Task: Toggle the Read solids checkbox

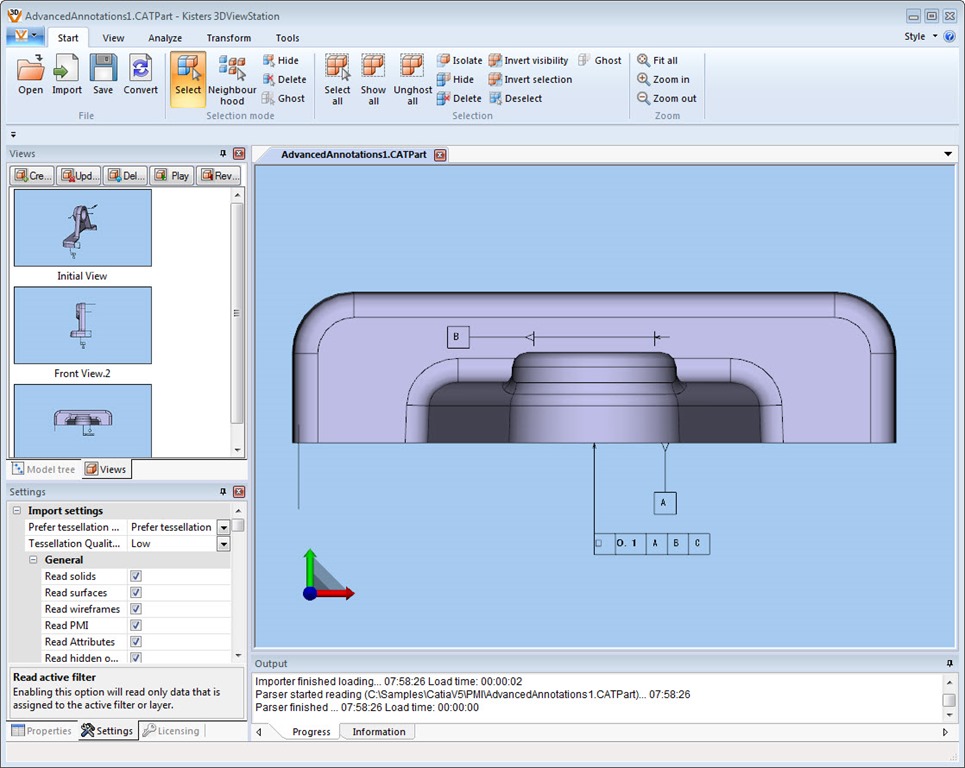Action: (x=136, y=576)
